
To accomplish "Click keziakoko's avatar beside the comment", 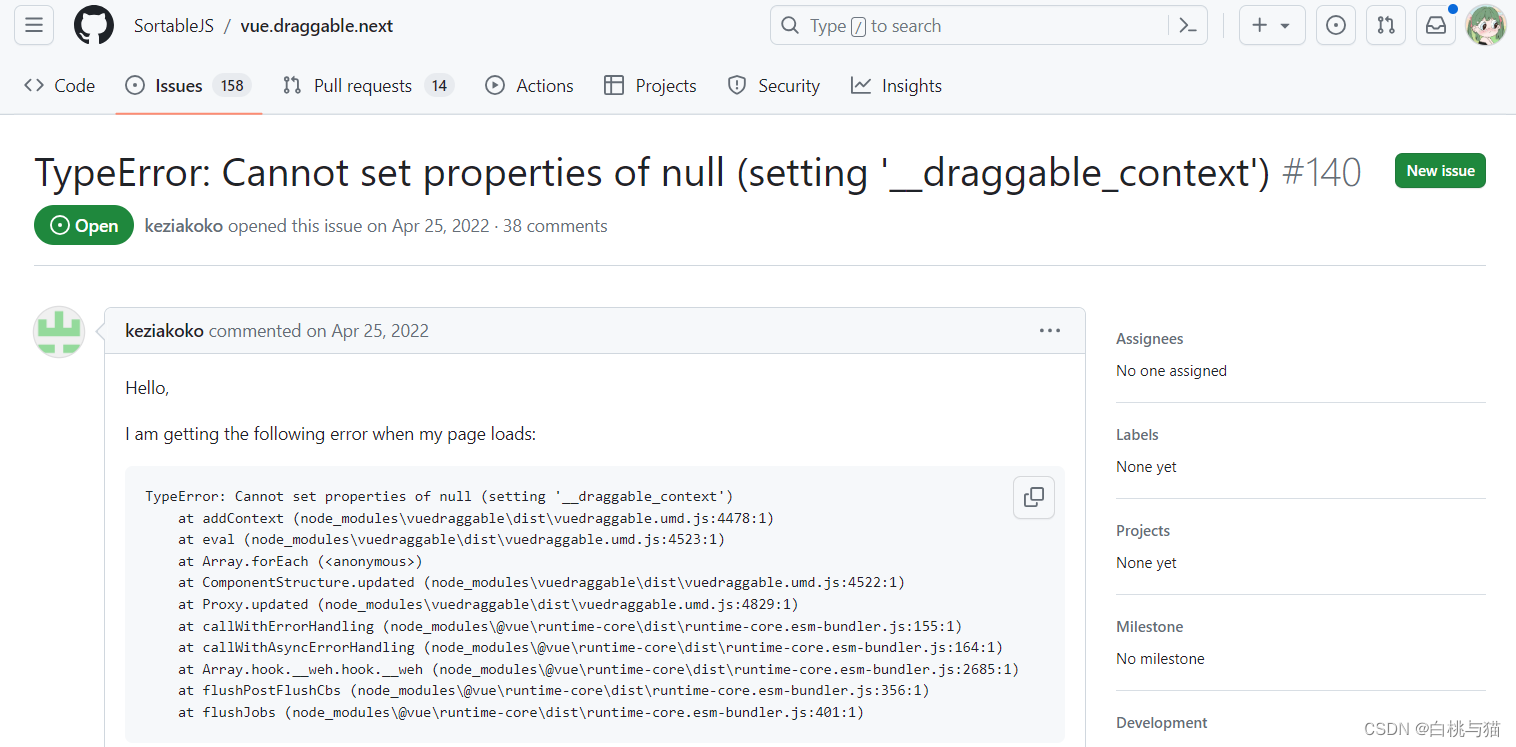I will pyautogui.click(x=59, y=332).
